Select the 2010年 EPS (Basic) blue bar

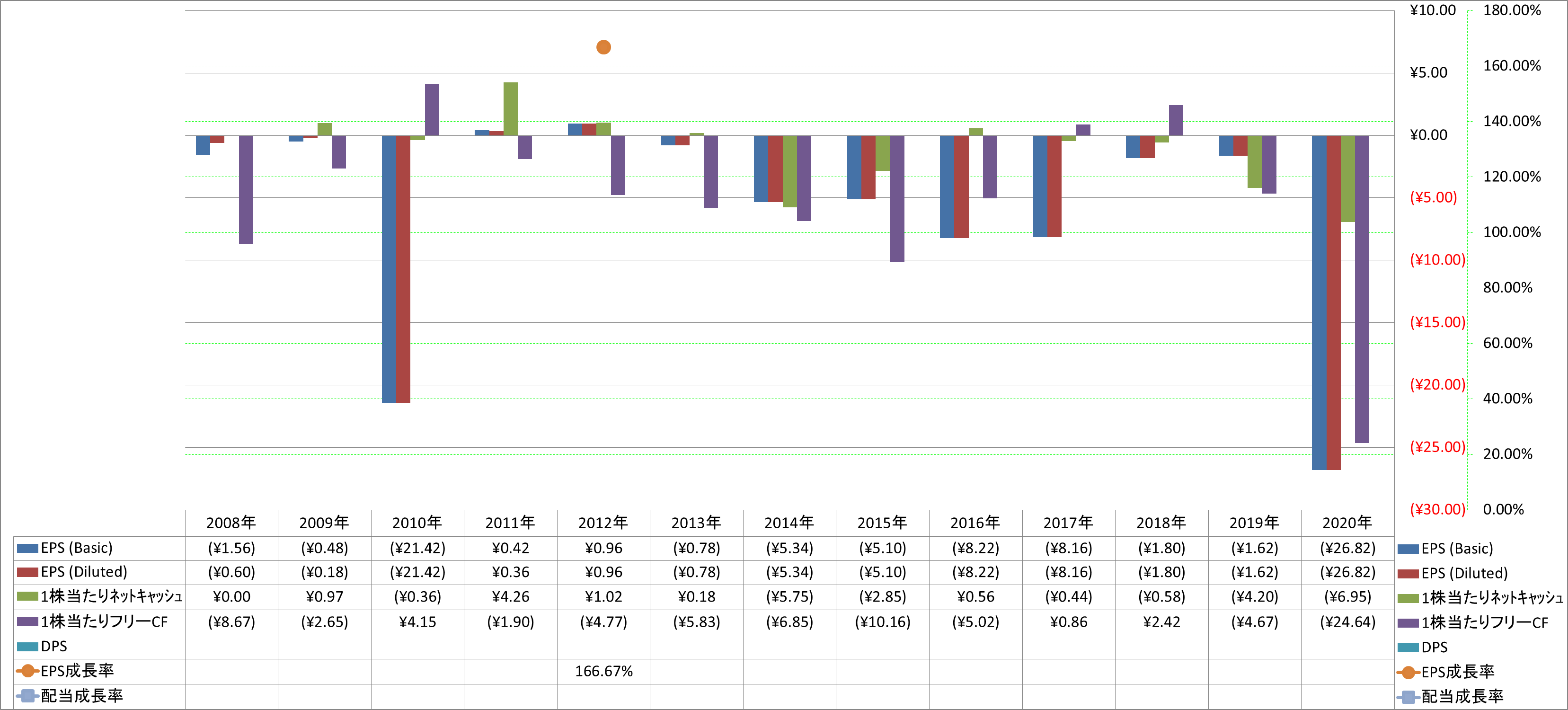(x=389, y=269)
